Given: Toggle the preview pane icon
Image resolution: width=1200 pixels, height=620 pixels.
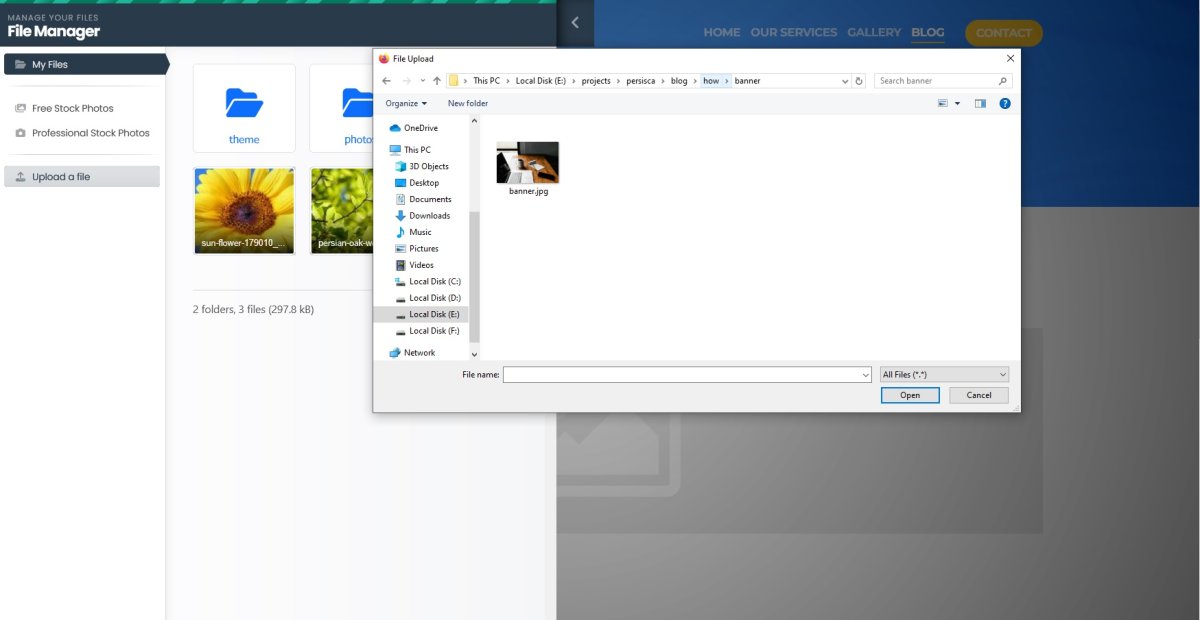Looking at the screenshot, I should tap(980, 103).
